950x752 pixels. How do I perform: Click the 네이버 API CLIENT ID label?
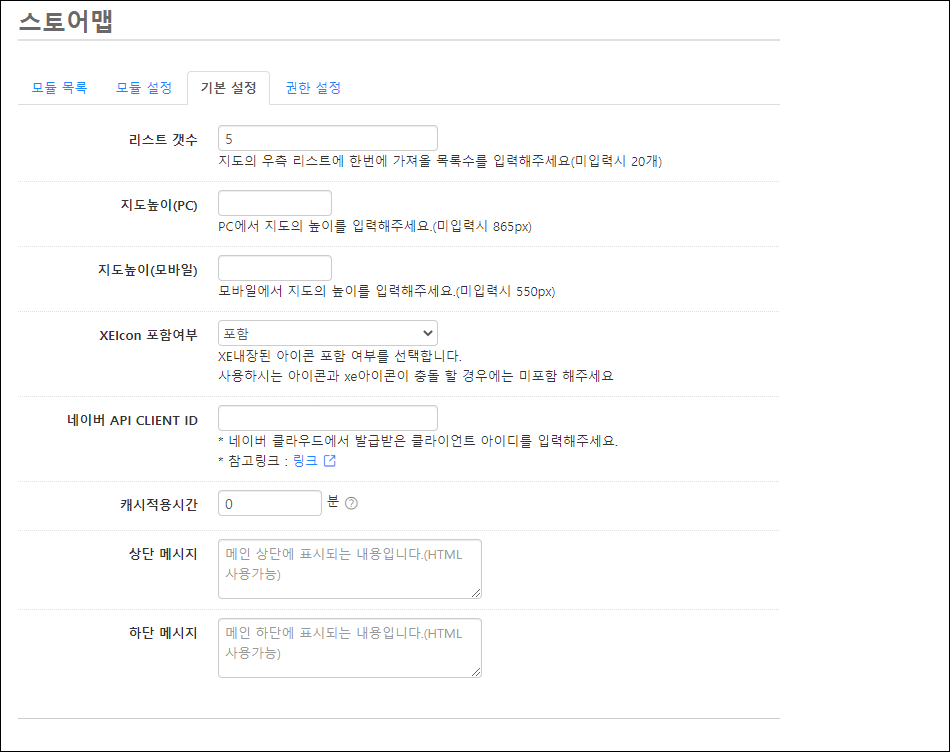point(132,421)
